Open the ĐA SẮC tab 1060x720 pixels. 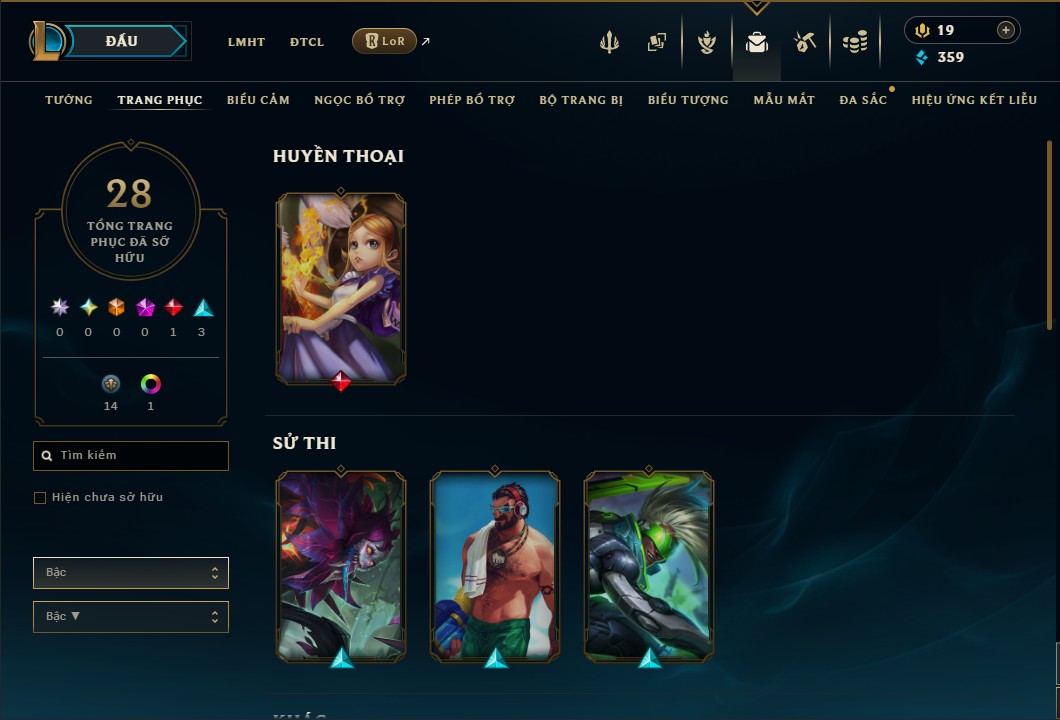(x=863, y=100)
